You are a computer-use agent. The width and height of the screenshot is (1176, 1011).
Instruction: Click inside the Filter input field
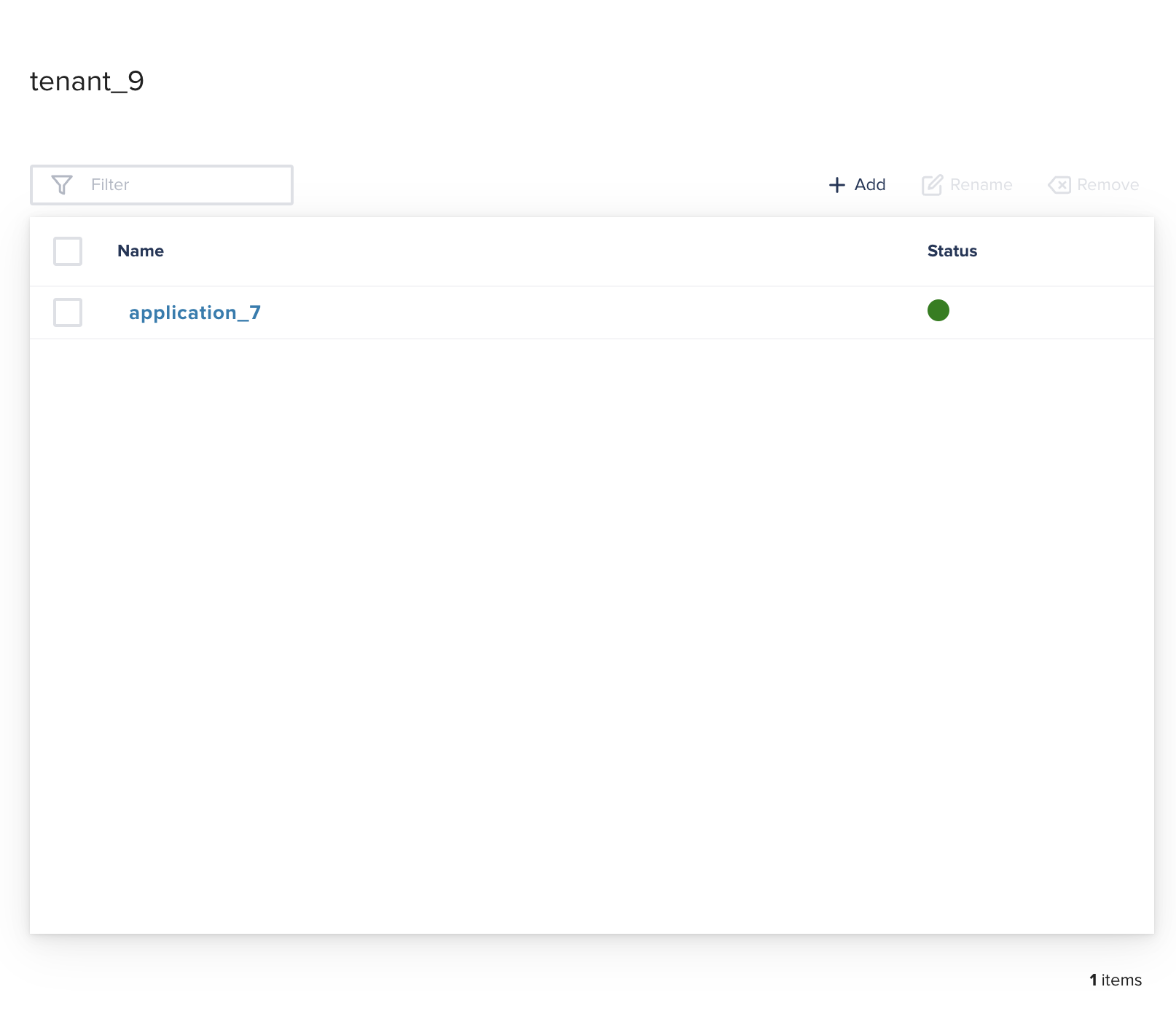(182, 184)
